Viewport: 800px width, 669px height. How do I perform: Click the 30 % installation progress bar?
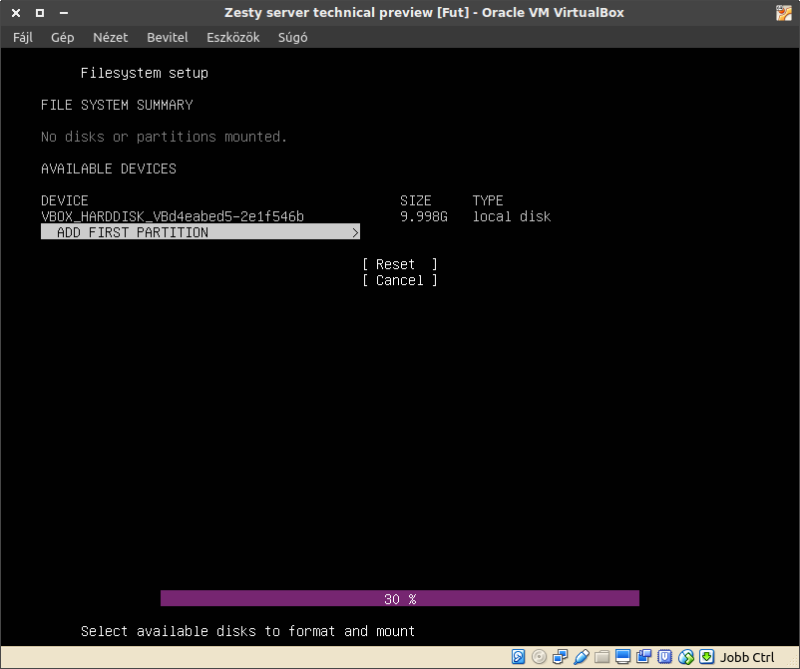pyautogui.click(x=399, y=599)
